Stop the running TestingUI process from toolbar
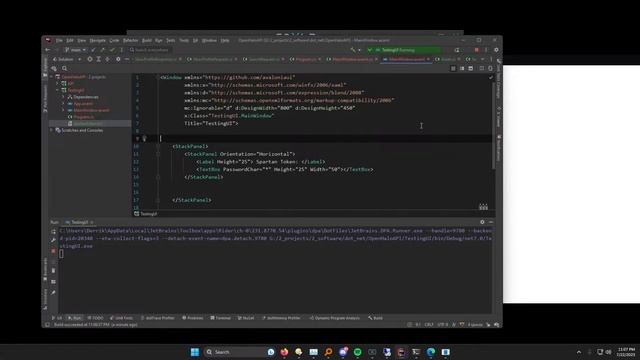The height and width of the screenshot is (360, 640). coord(476,50)
